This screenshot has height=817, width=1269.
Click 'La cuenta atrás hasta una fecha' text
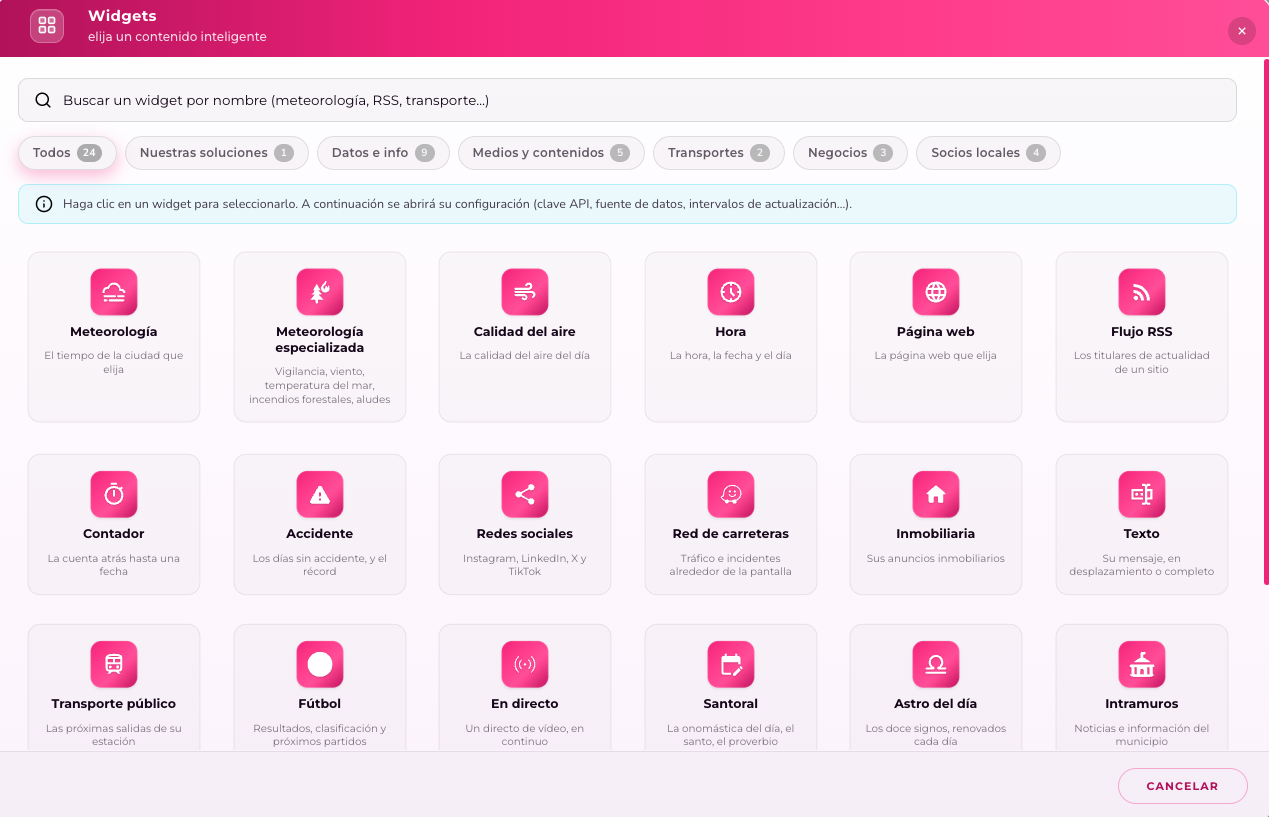click(114, 565)
